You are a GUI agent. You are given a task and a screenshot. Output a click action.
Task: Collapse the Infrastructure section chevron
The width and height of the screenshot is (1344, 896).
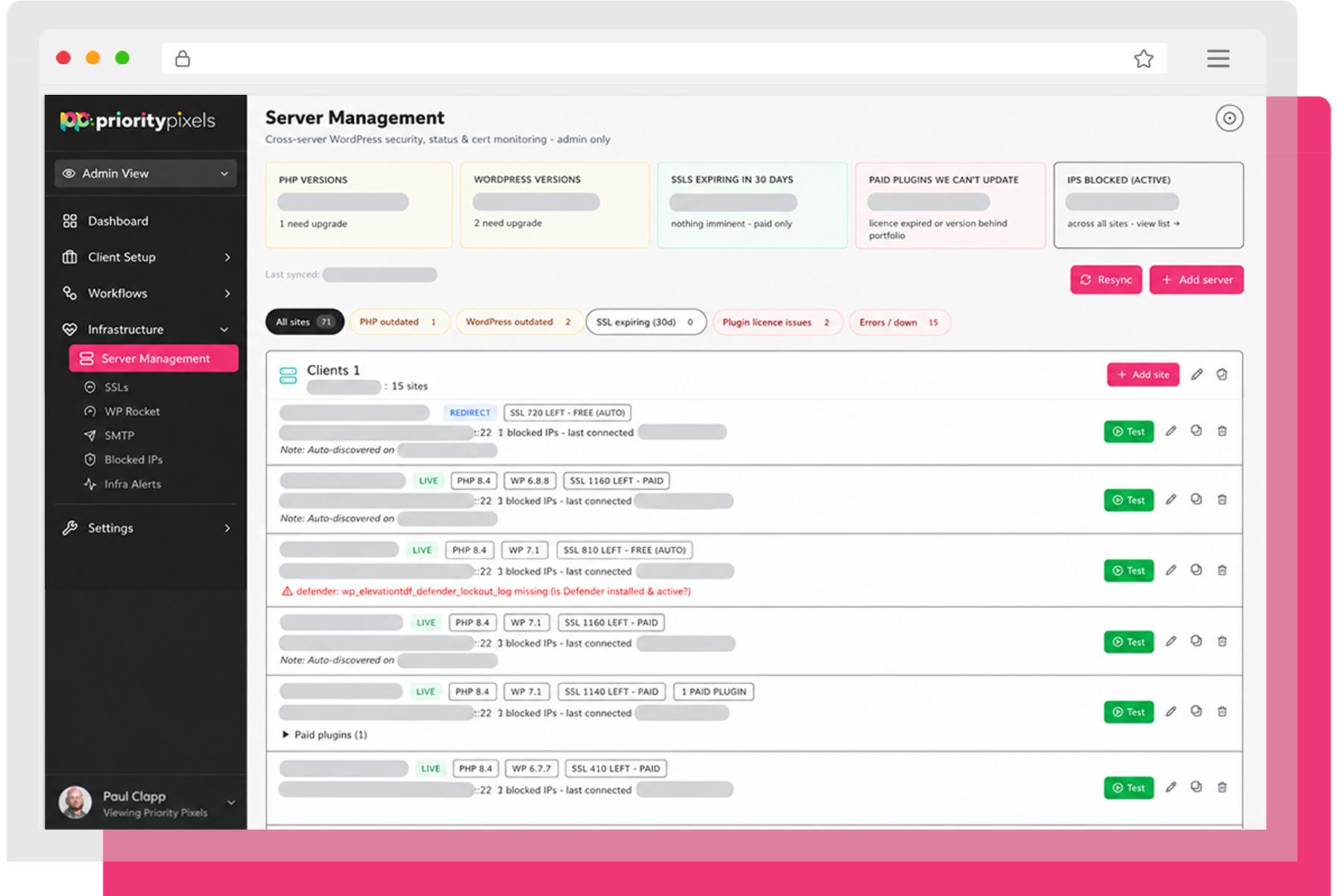[225, 329]
